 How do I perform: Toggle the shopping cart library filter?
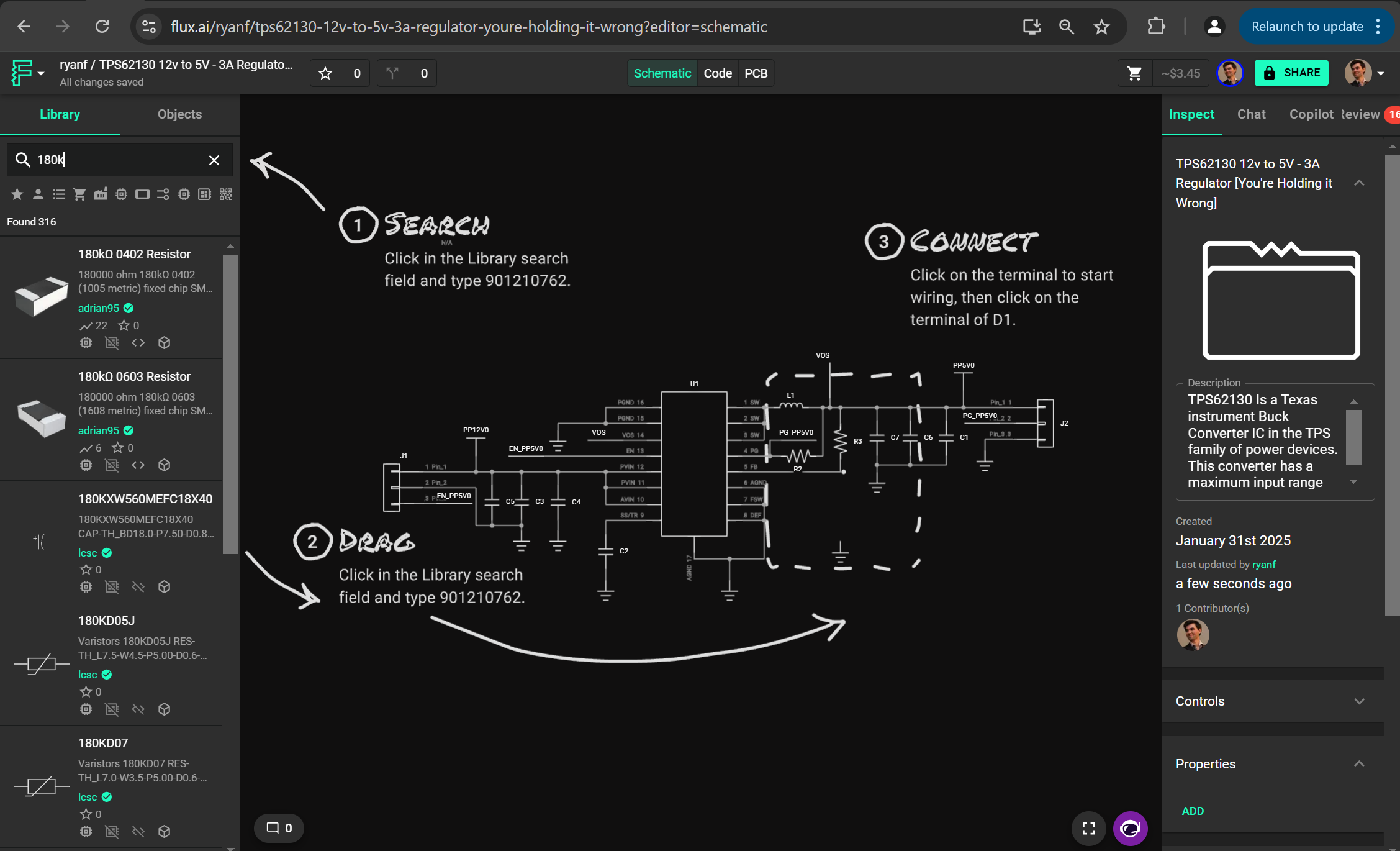click(x=79, y=194)
